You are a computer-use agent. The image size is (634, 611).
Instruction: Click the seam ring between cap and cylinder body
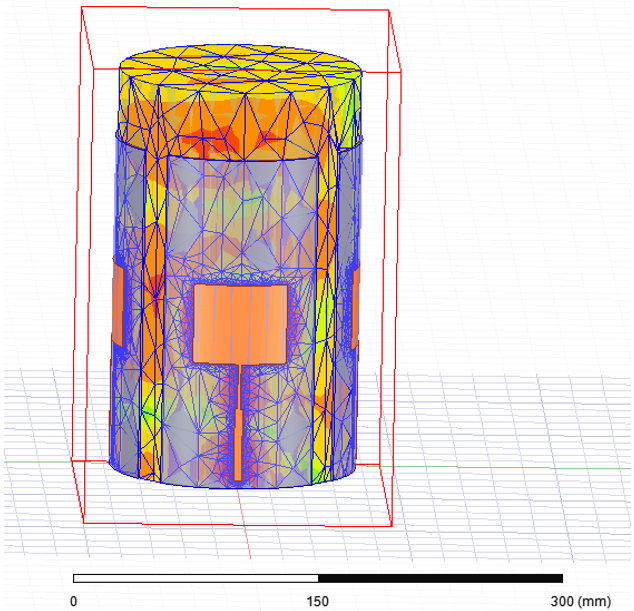click(240, 159)
